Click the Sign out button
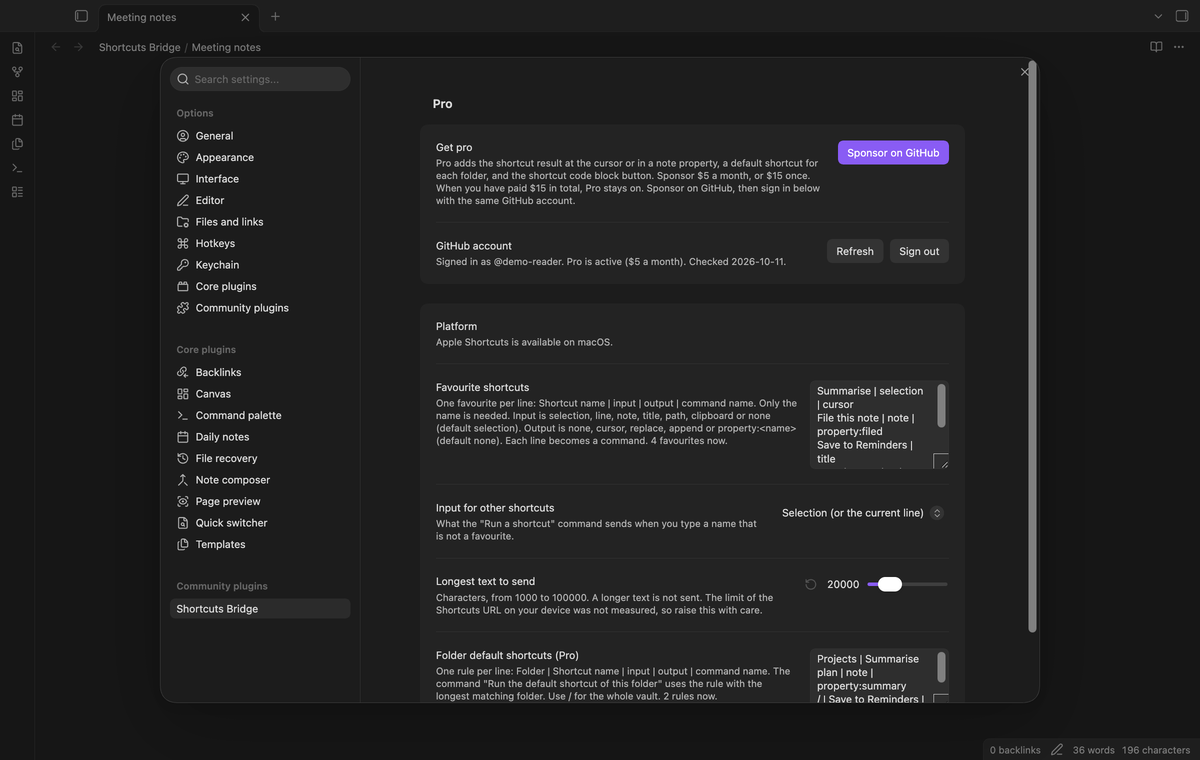 [x=919, y=251]
